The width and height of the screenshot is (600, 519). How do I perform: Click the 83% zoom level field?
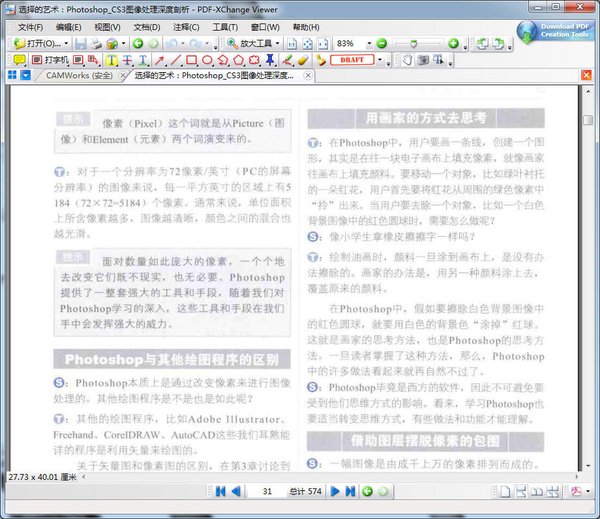[349, 43]
